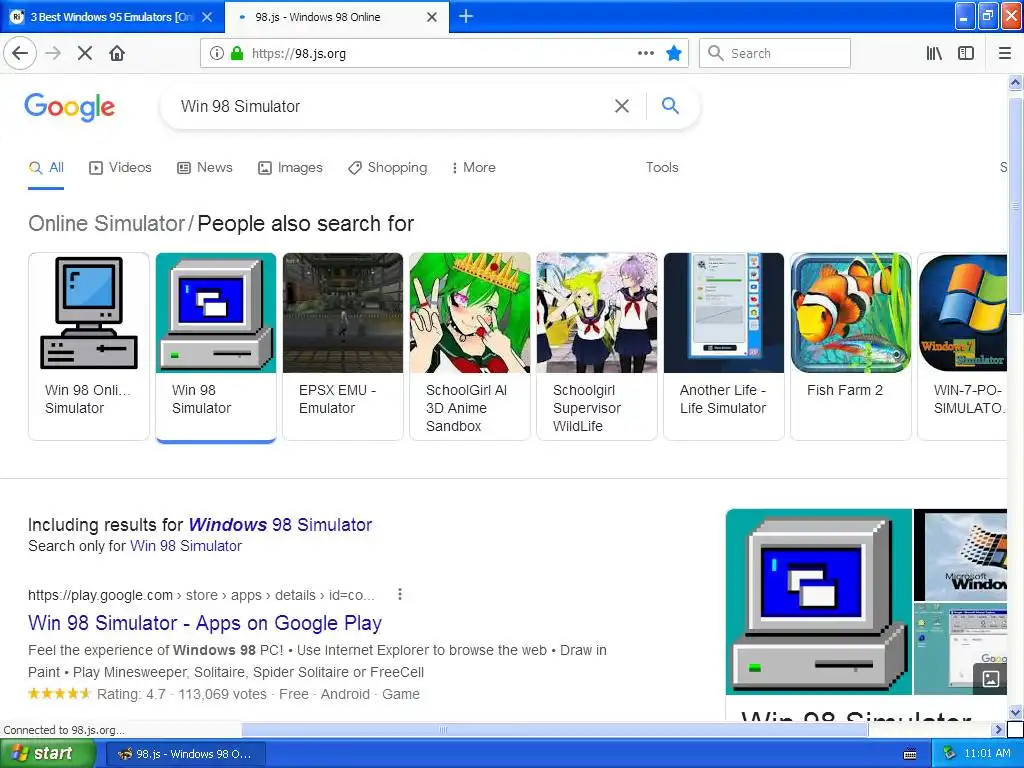Open result options three-dot menu beside play.google.com
Viewport: 1024px width, 768px height.
pos(400,595)
